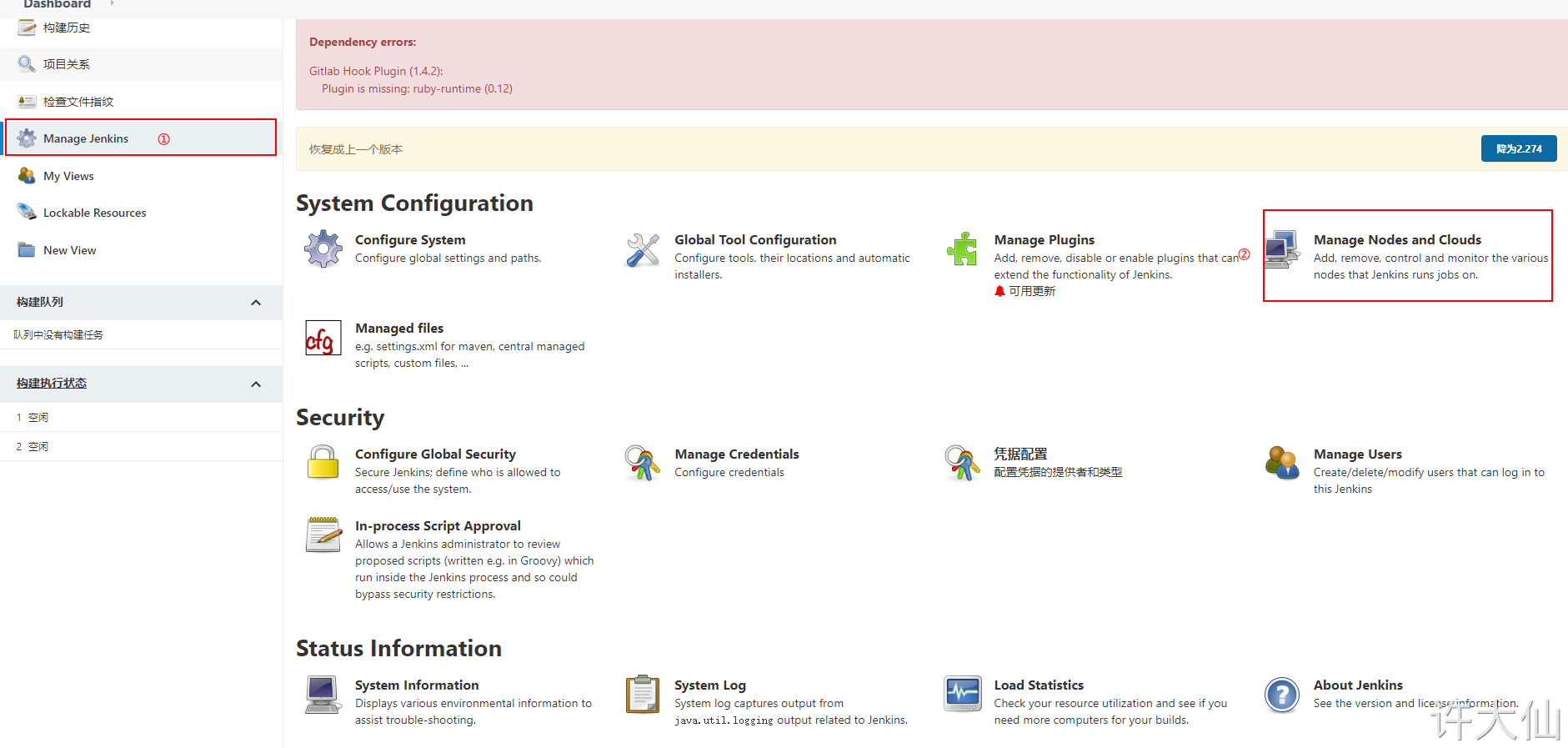The image size is (1568, 748).
Task: Click the System Information monitor icon
Action: (x=323, y=695)
